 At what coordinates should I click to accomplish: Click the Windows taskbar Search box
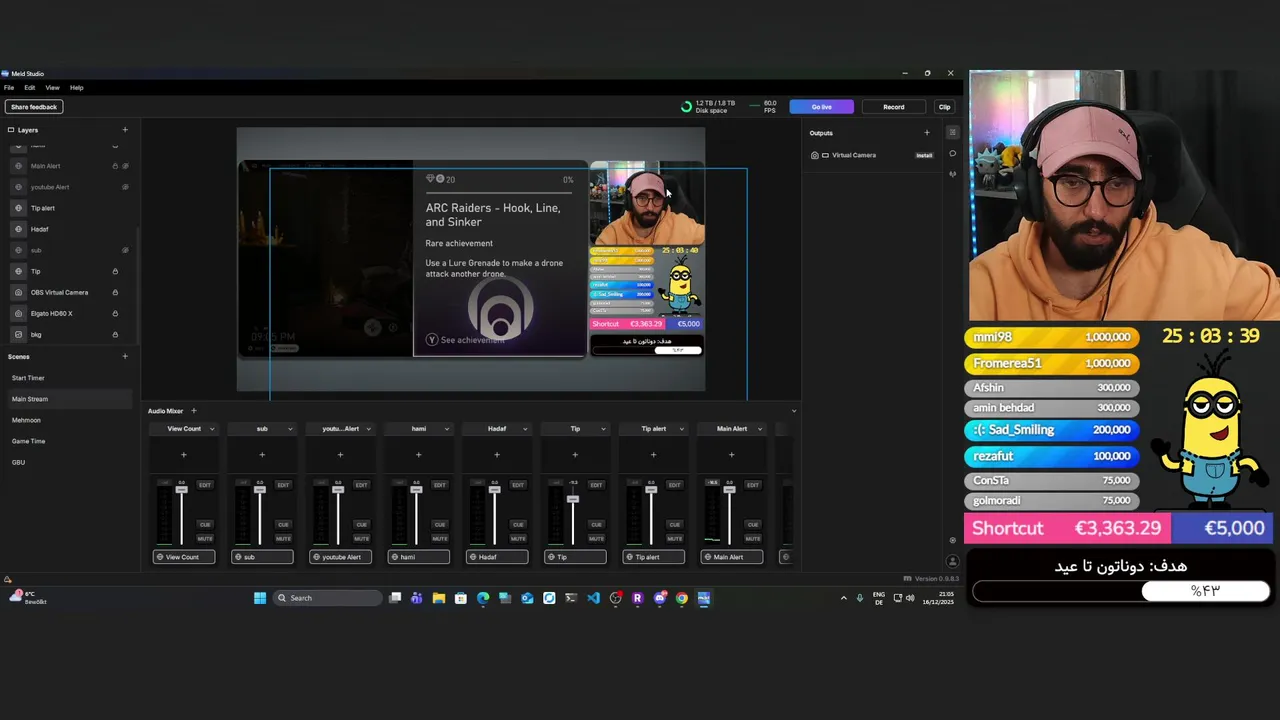point(328,598)
